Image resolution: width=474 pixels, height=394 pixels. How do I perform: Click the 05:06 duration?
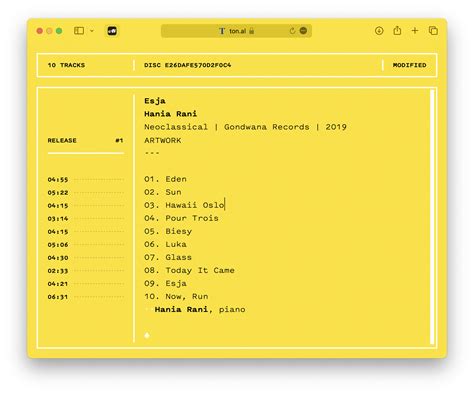(x=58, y=245)
